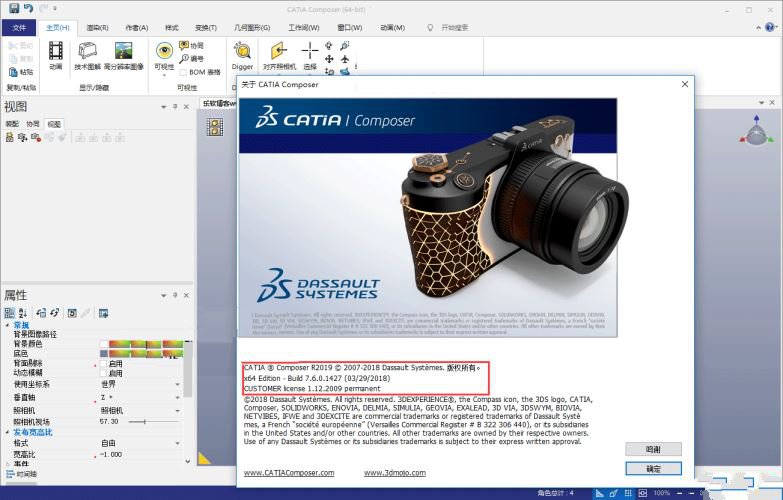Open the vertical axis dropdown showing Z +
Viewport: 783px width, 500px height.
(177, 398)
